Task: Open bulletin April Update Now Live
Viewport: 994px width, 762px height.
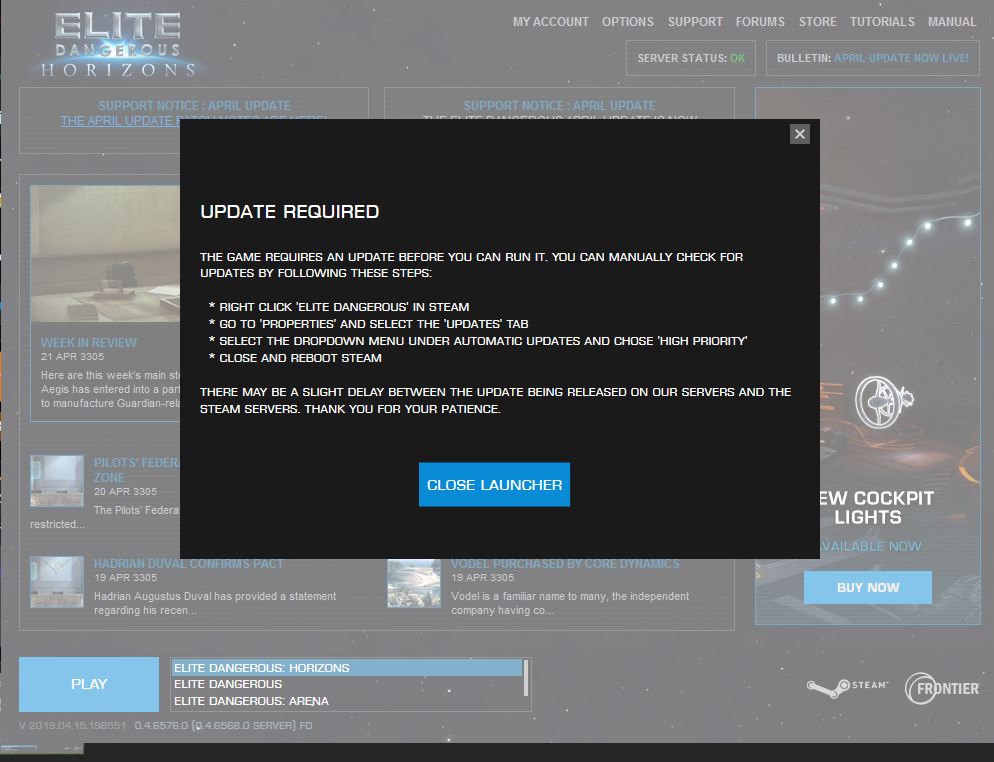Action: [x=901, y=58]
